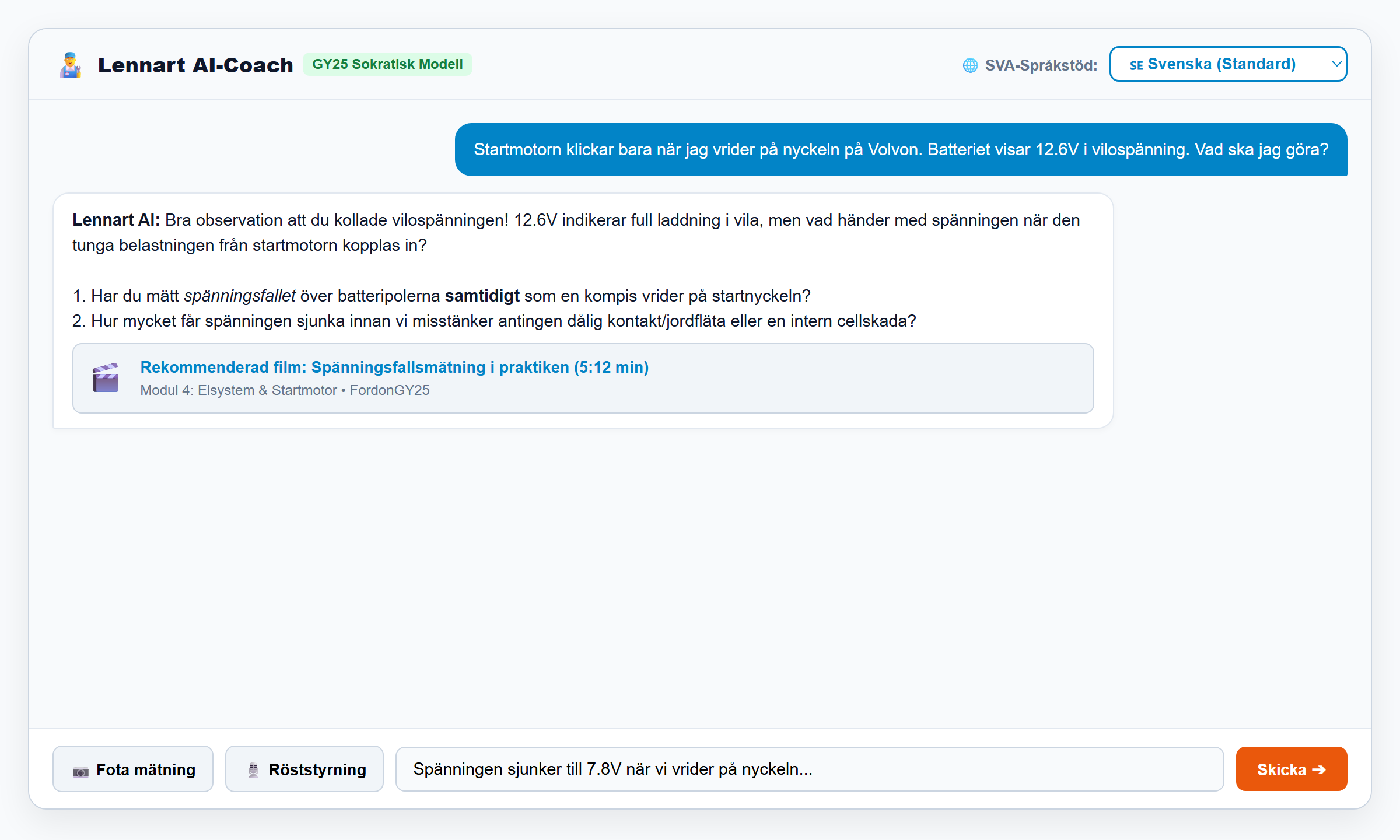Click the Fota mätning button
Viewport: 1400px width, 840px height.
pyautogui.click(x=133, y=769)
